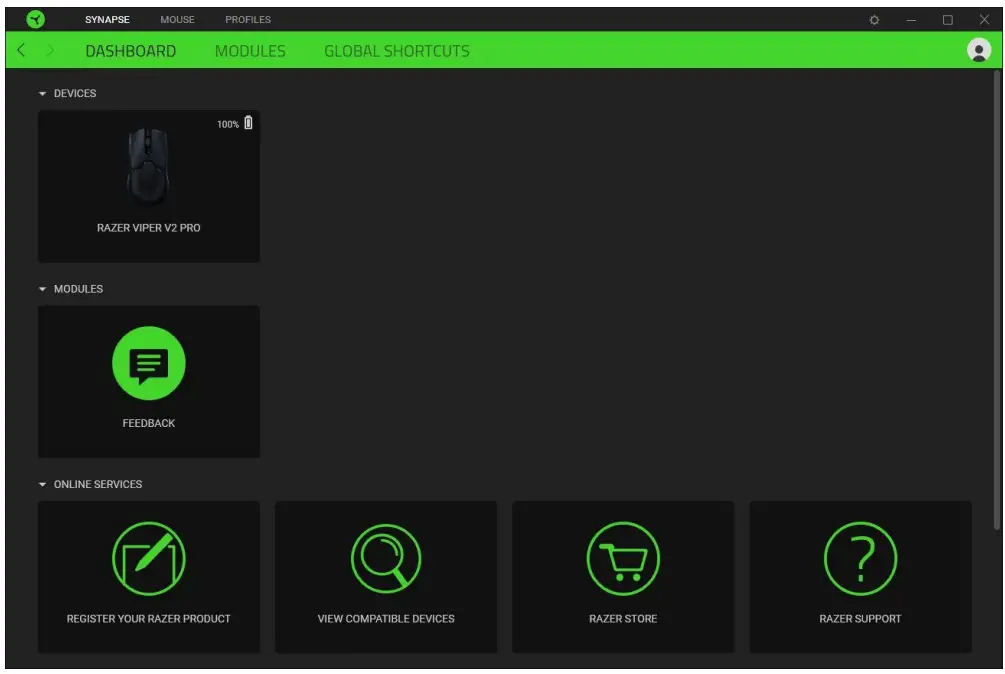Click the Razer Support question mark icon
Viewport: 1005px width, 674px height.
[860, 559]
